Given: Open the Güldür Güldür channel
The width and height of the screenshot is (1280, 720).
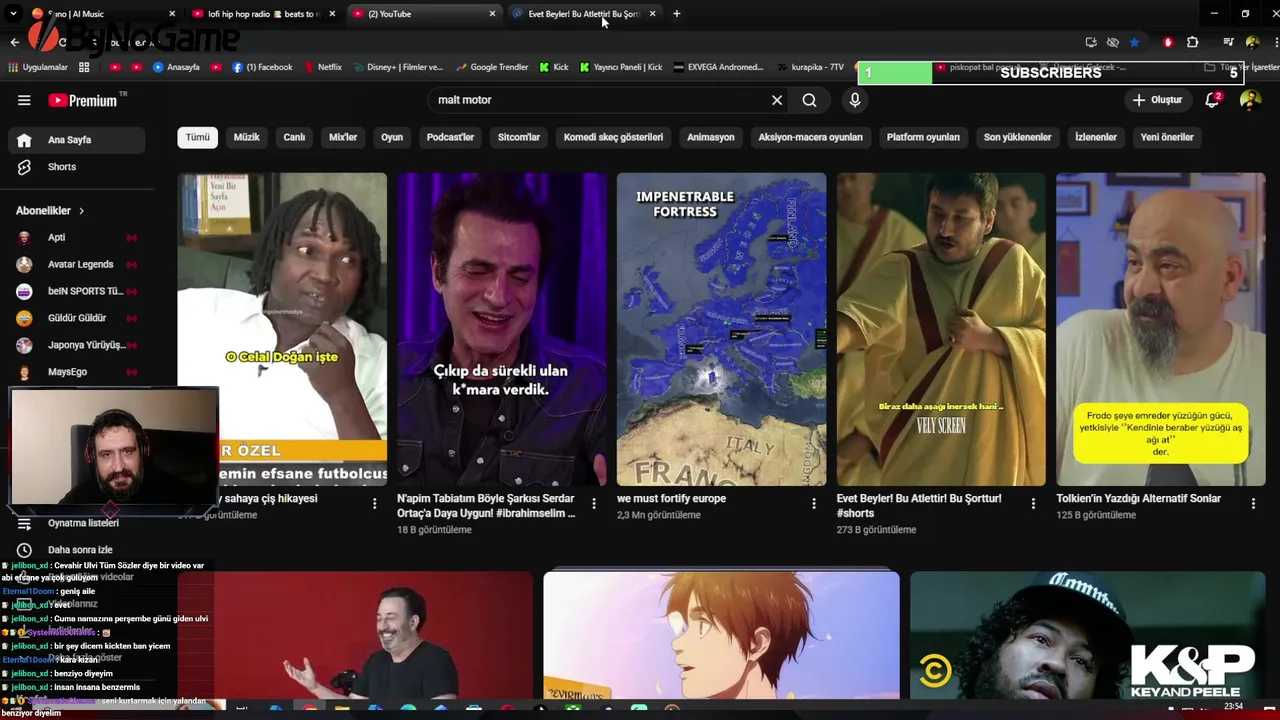Looking at the screenshot, I should point(77,318).
